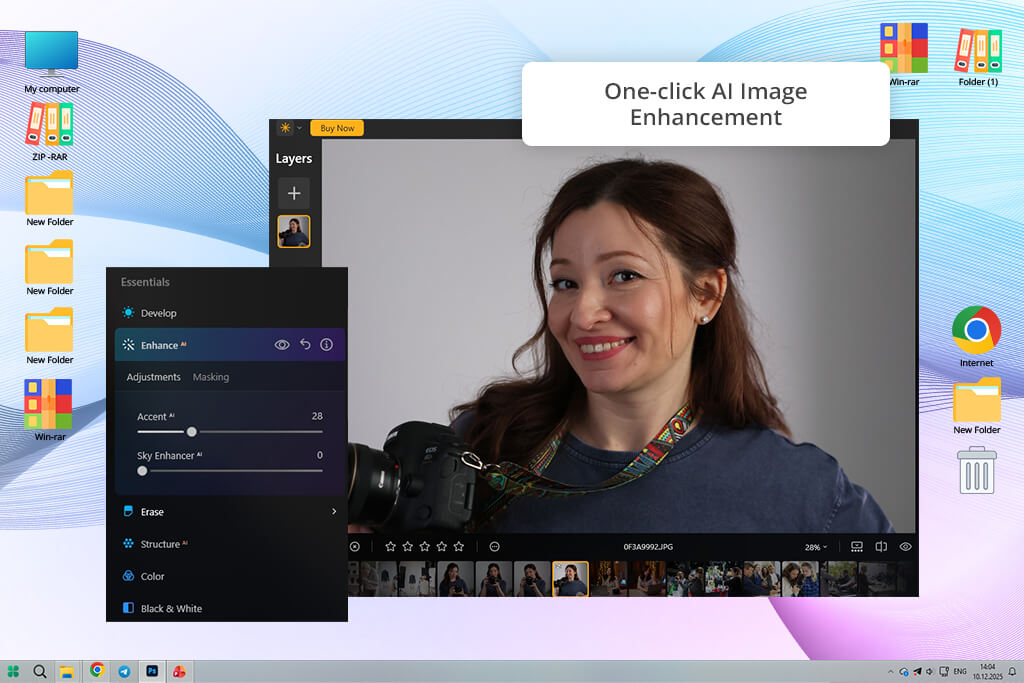Click the Accent value 28
The width and height of the screenshot is (1024, 683).
(317, 416)
